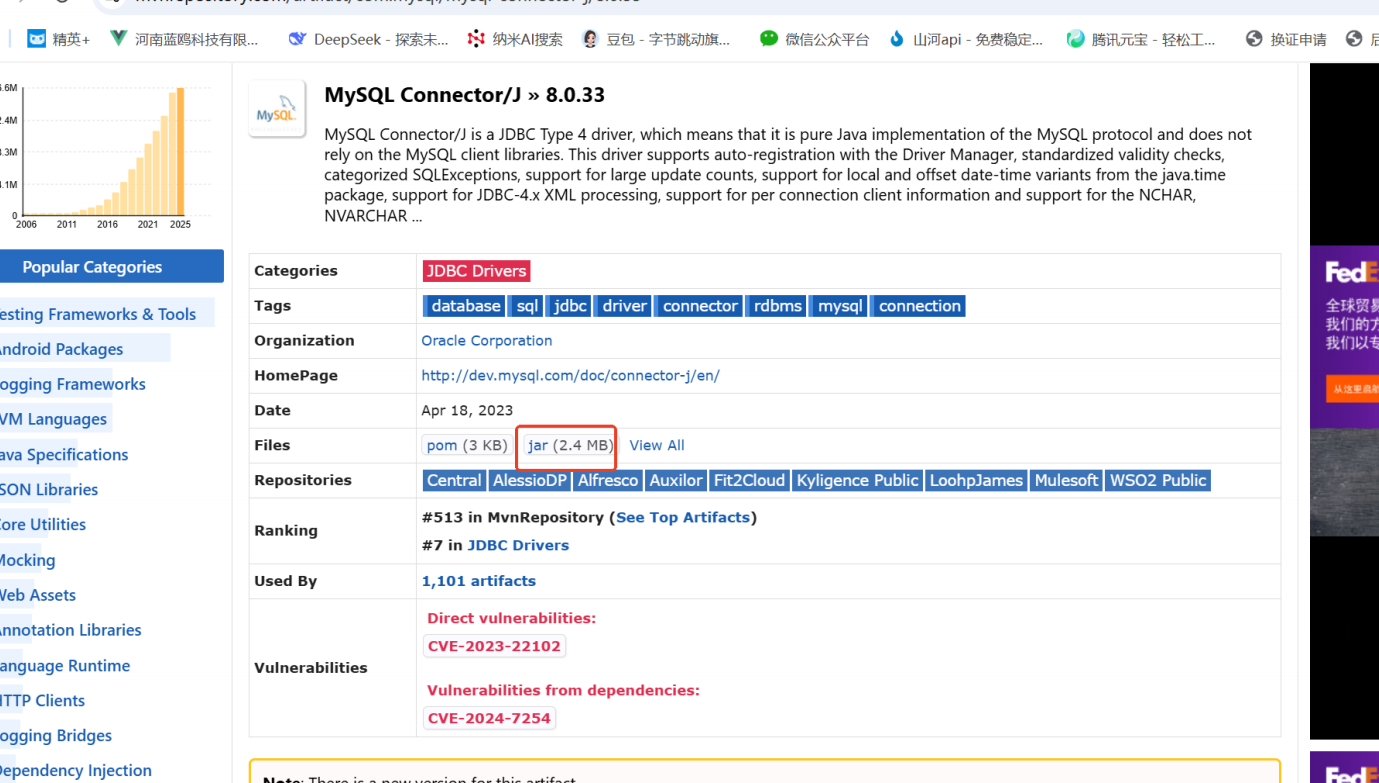The image size is (1379, 783).
Task: Open the Fit2Cloud repository
Action: [x=749, y=481]
